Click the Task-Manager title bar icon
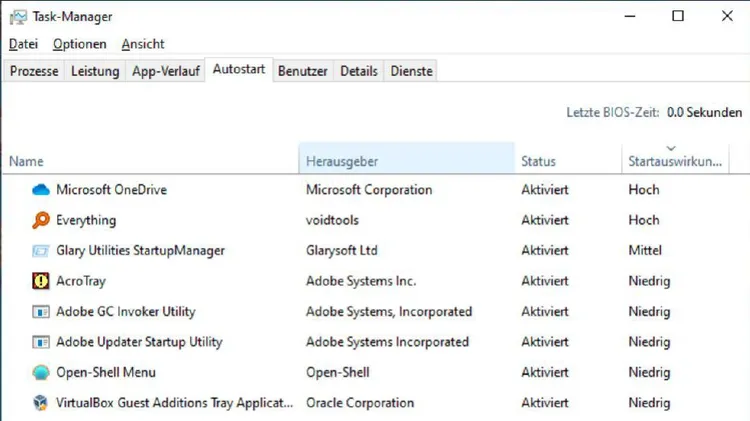 coord(18,17)
